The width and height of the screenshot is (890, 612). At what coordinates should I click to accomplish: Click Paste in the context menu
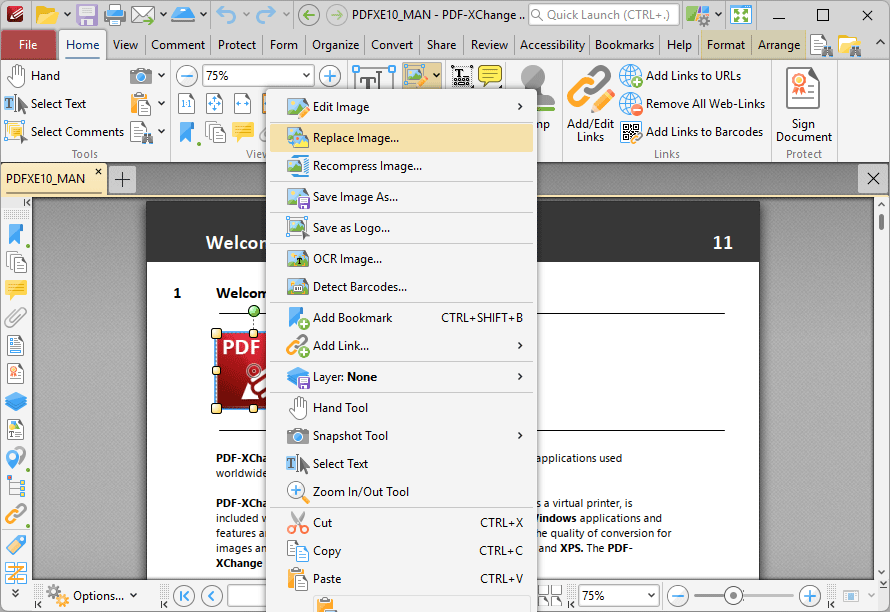(x=401, y=579)
